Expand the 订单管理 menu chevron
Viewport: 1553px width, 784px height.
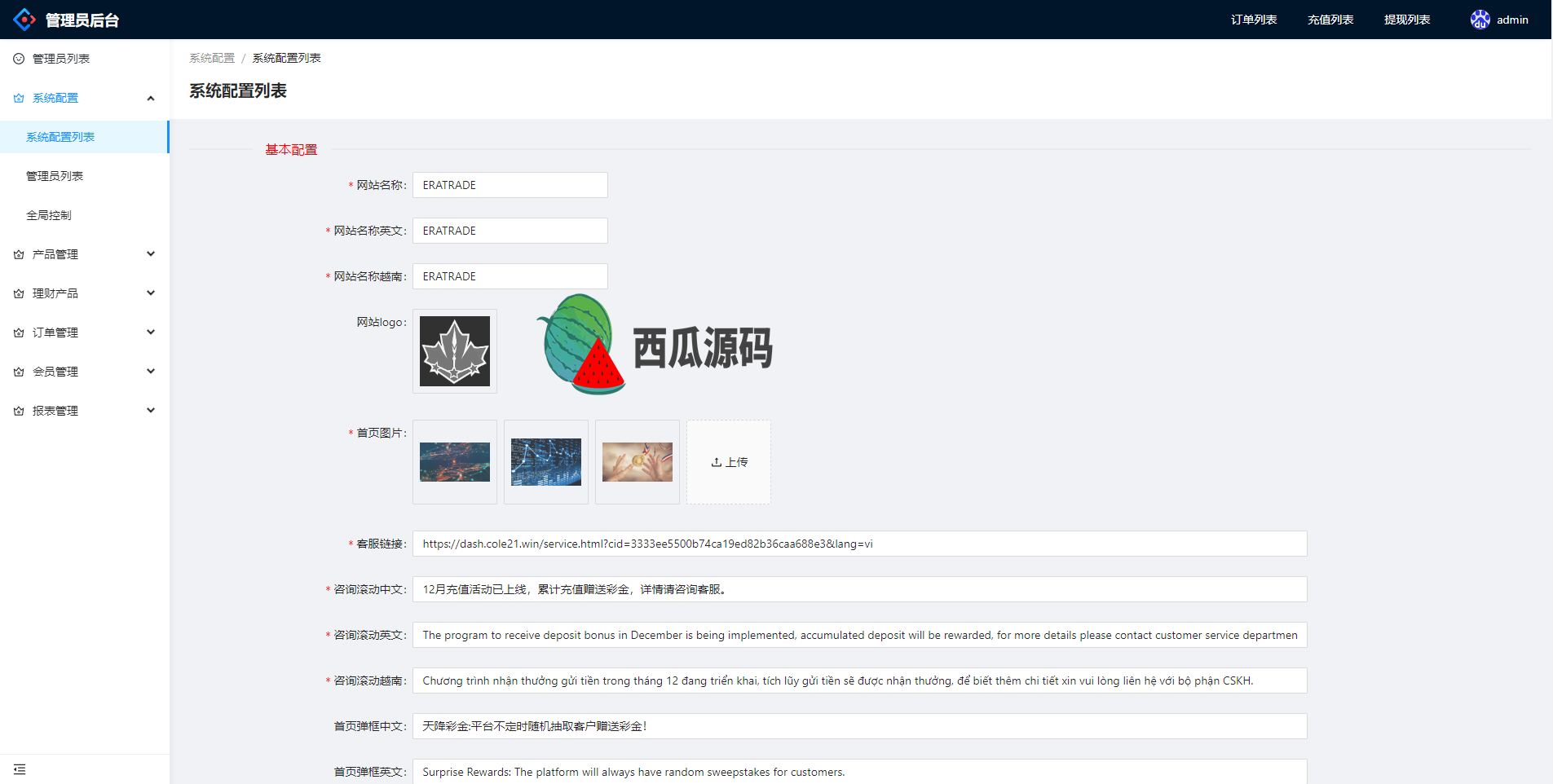click(151, 333)
